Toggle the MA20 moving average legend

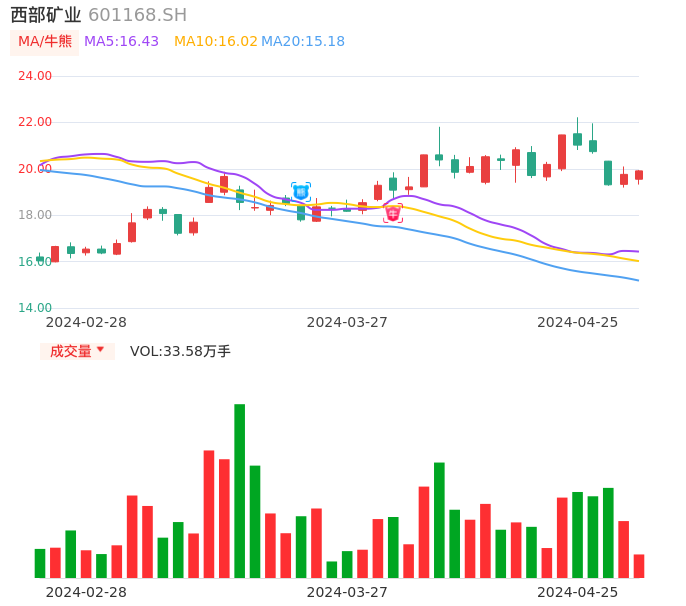click(x=303, y=42)
